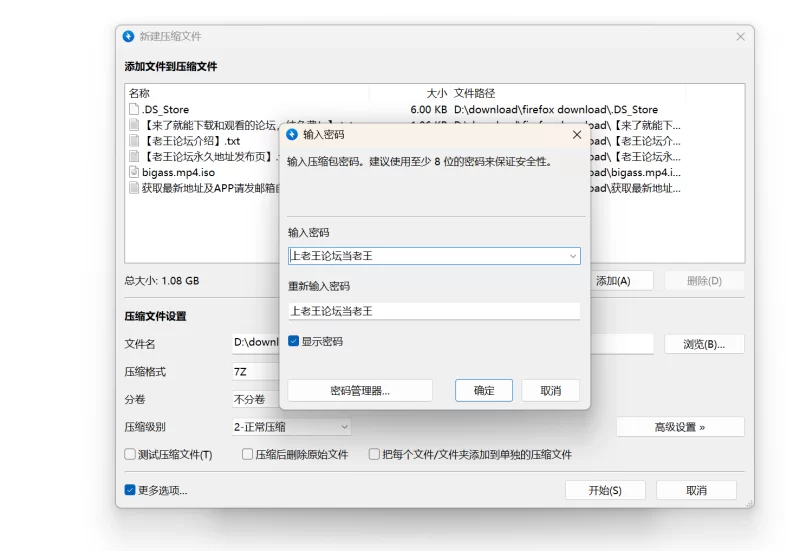
Task: Click the 获取最新地址及APP file icon
Action: point(133,188)
